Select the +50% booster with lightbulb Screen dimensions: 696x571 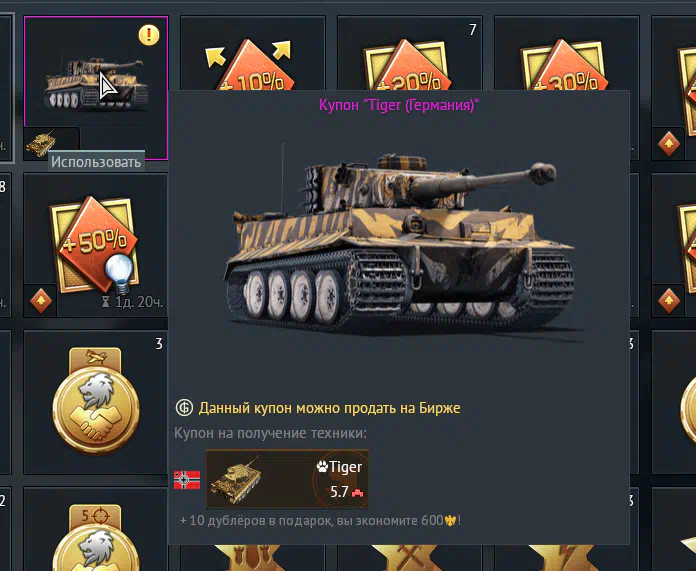[95, 244]
